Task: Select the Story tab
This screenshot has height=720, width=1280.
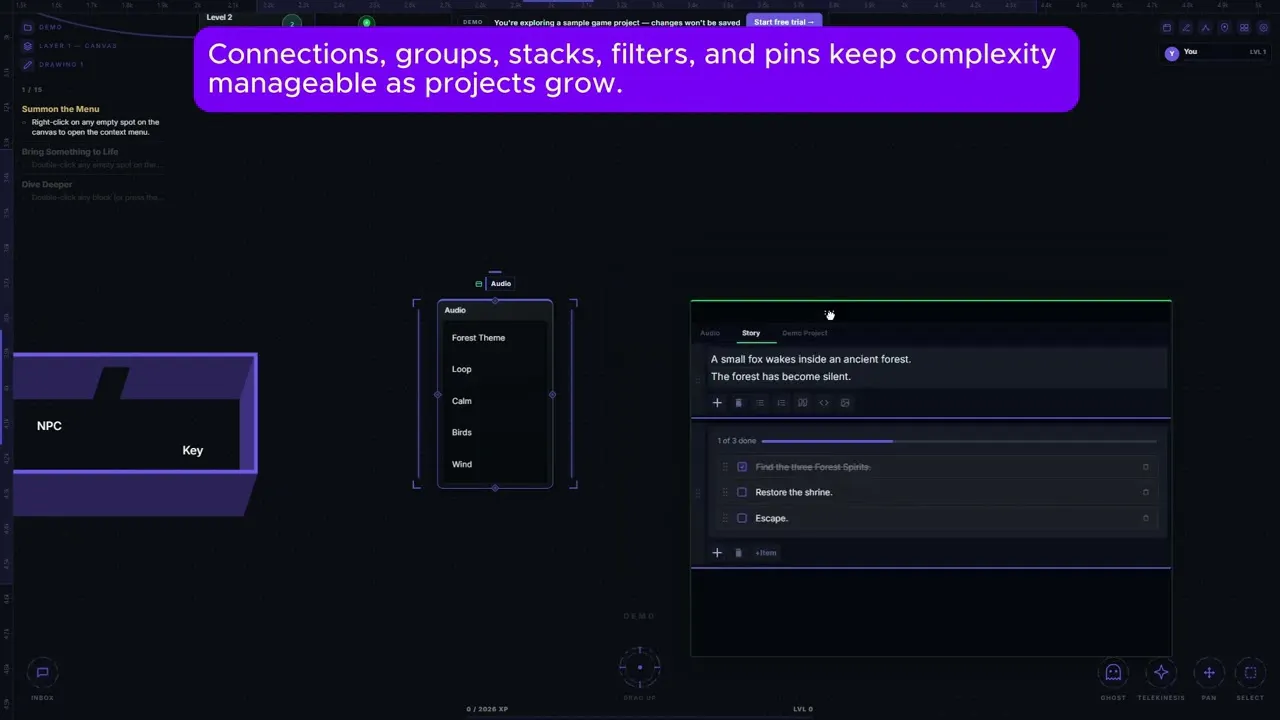Action: [x=751, y=333]
